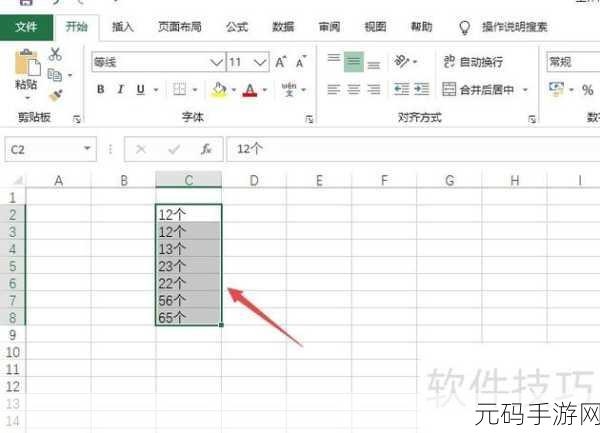Switch to the 视图 tab
This screenshot has height=433, width=600.
coord(375,27)
